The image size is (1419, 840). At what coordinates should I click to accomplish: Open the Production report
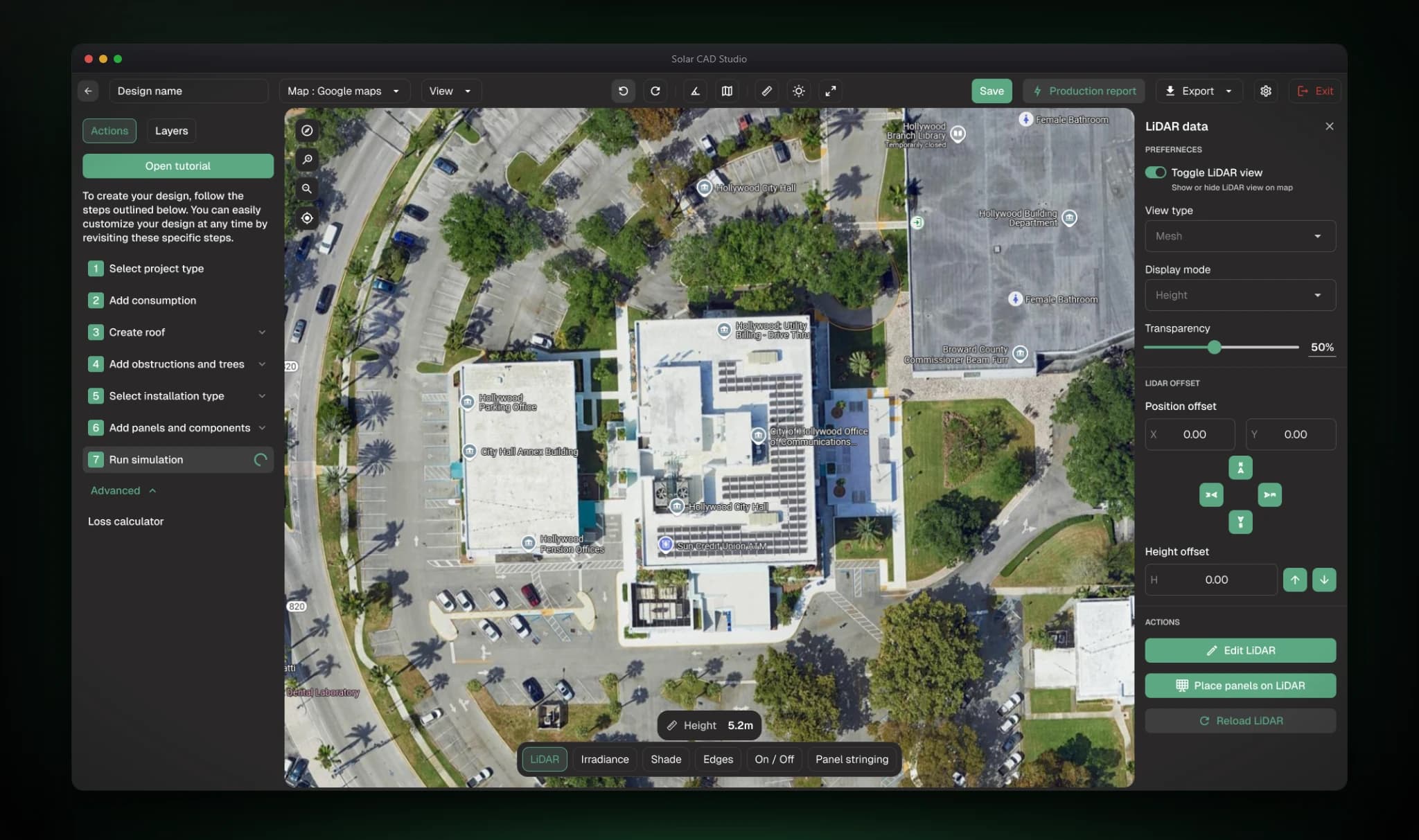[1084, 91]
